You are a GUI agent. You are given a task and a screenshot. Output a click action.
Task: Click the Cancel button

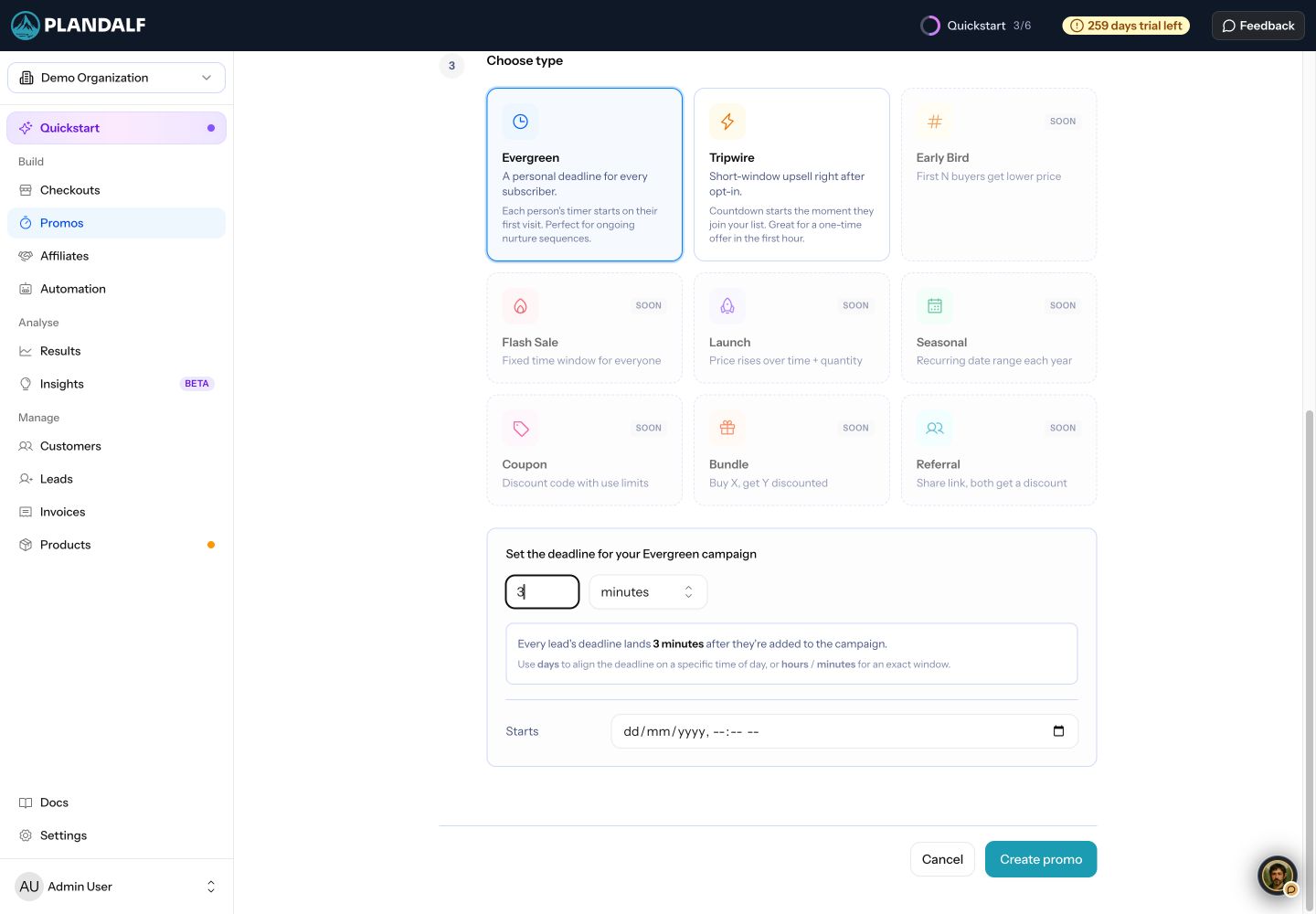[x=942, y=859]
